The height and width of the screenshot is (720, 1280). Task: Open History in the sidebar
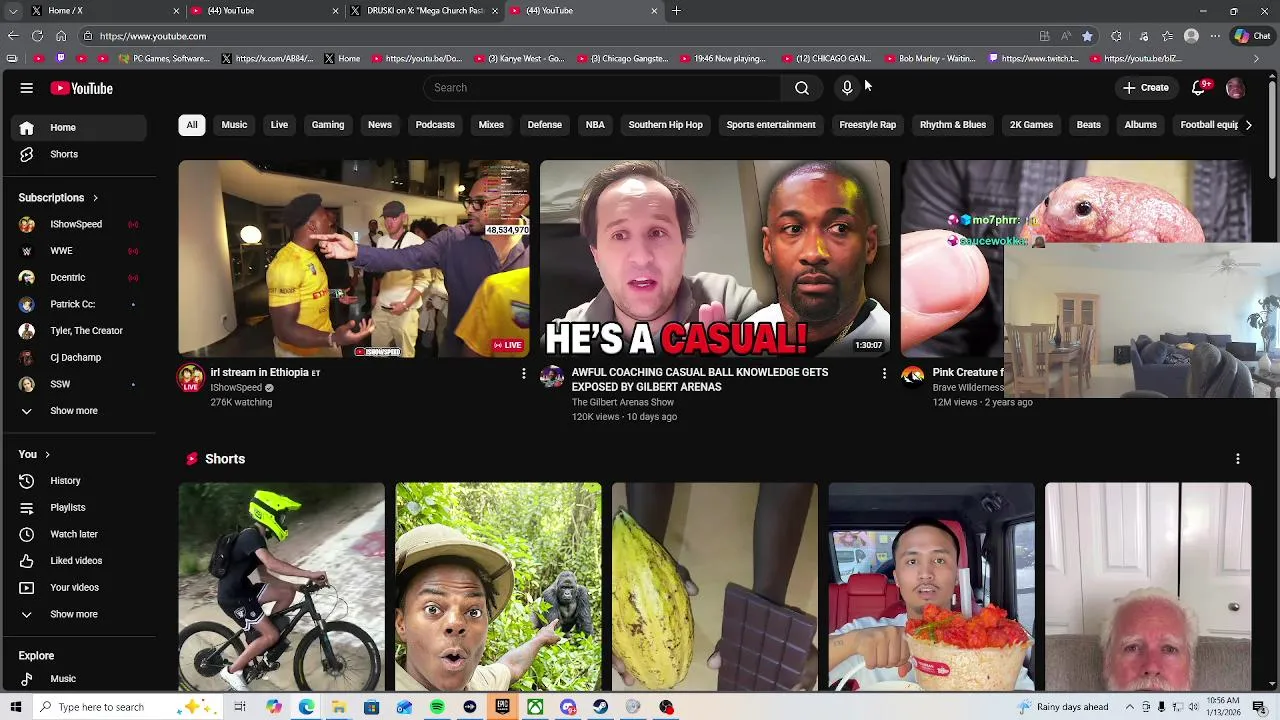80,481
